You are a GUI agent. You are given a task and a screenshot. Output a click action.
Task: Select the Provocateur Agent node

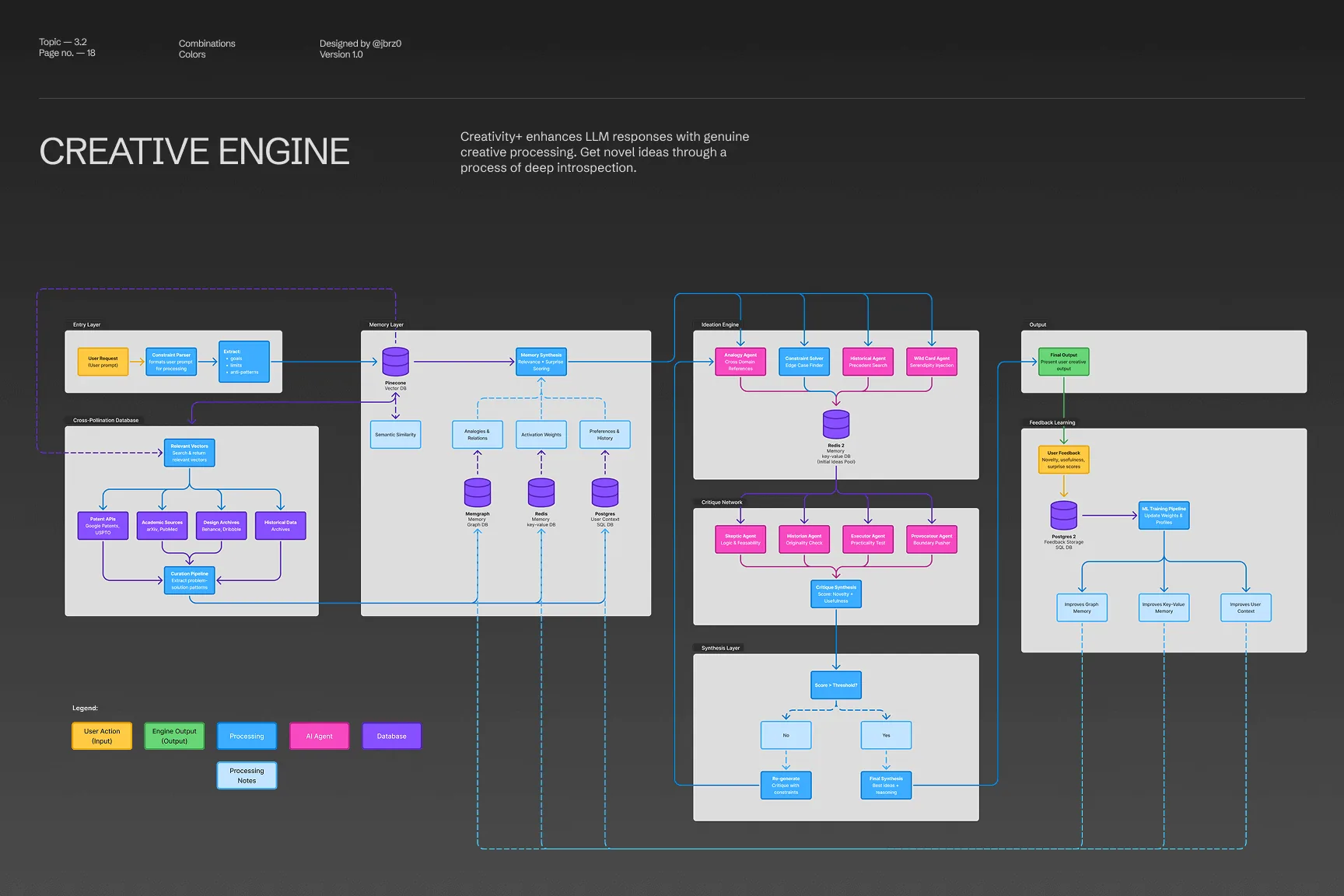tap(932, 539)
